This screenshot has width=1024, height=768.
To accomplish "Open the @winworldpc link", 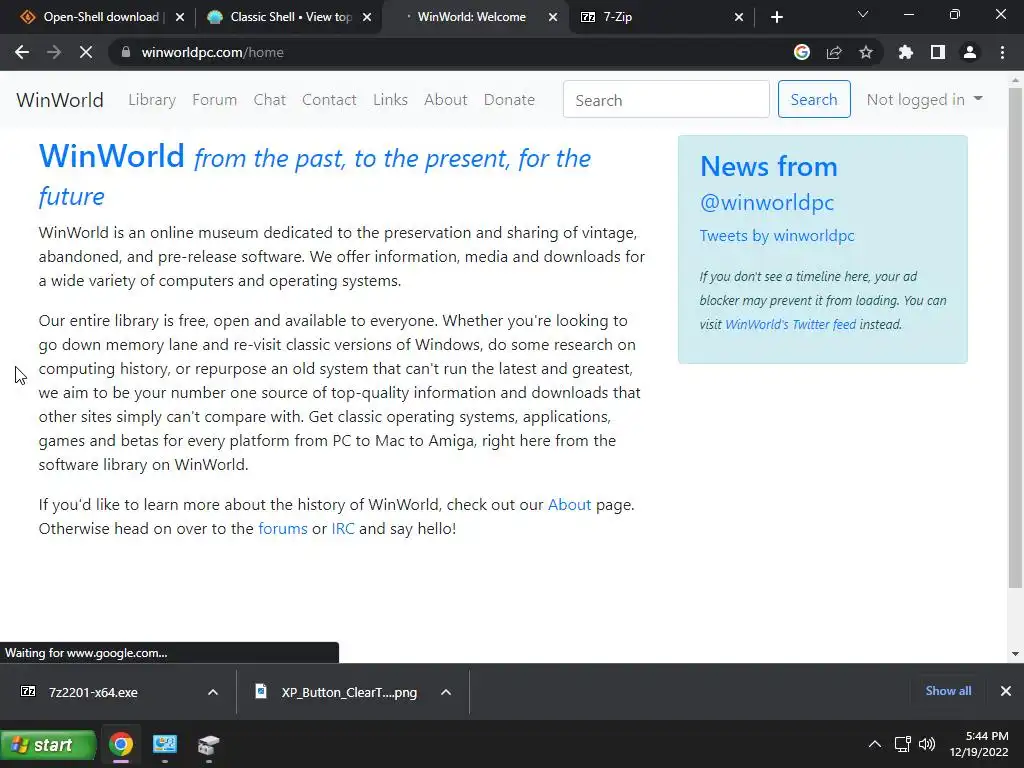I will click(767, 202).
